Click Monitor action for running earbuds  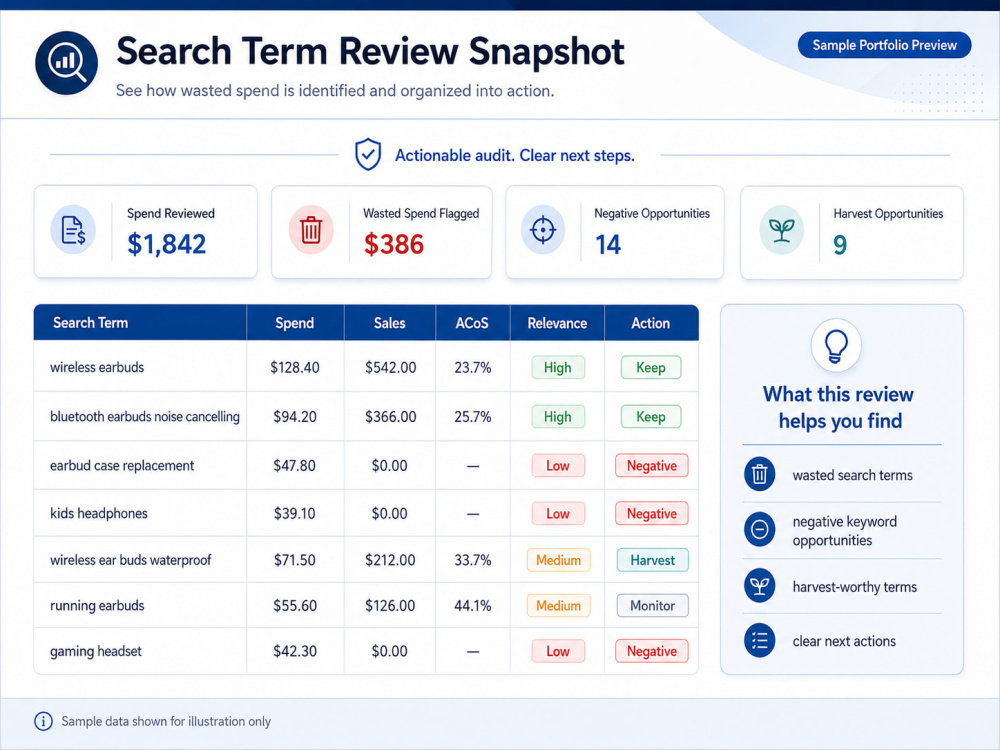coord(652,605)
